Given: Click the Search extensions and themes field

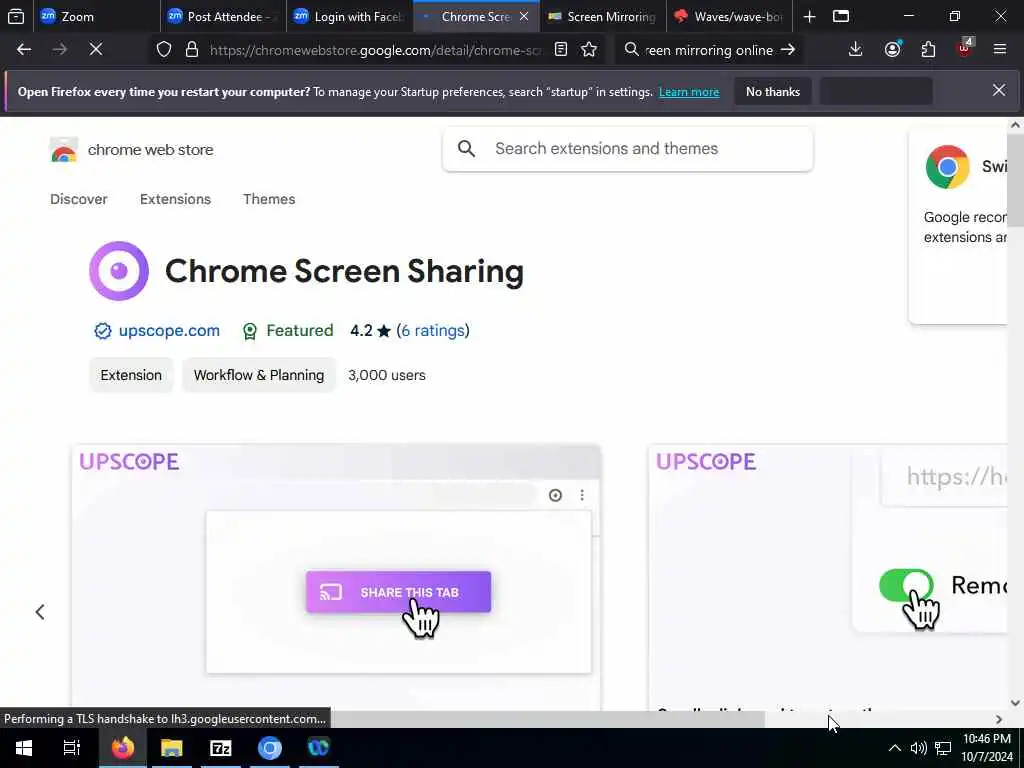Looking at the screenshot, I should 628,149.
